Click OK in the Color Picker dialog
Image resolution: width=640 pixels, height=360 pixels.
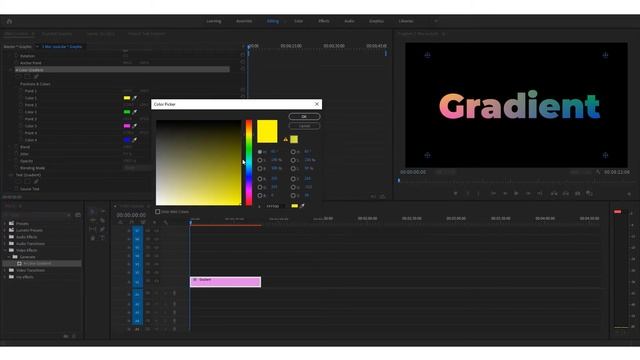pyautogui.click(x=304, y=117)
